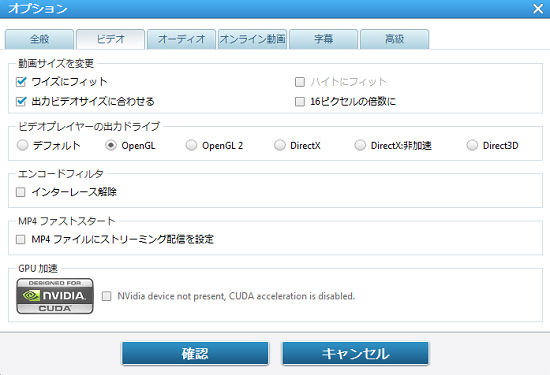The image size is (550, 375).
Task: Toggle the CUDA acceleration checkbox
Action: pyautogui.click(x=107, y=296)
